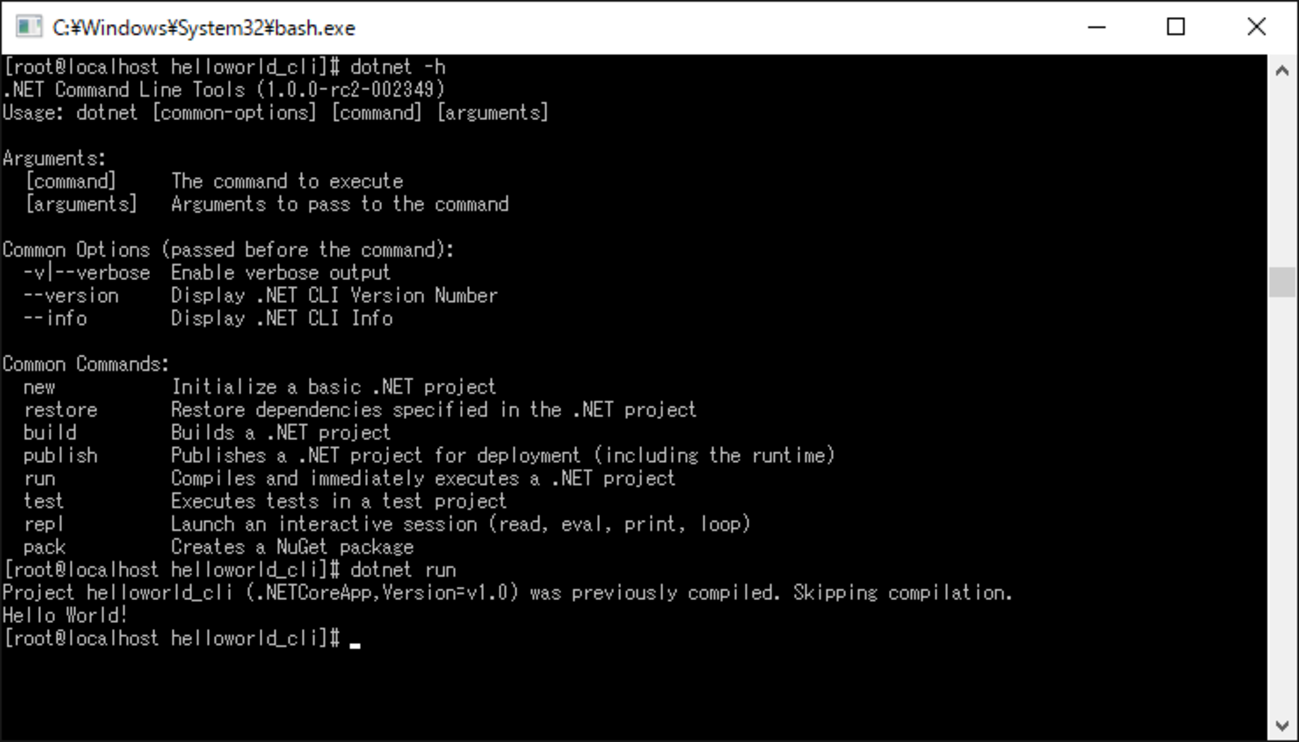
Task: Maximize the bash.exe window
Action: coord(1176,27)
